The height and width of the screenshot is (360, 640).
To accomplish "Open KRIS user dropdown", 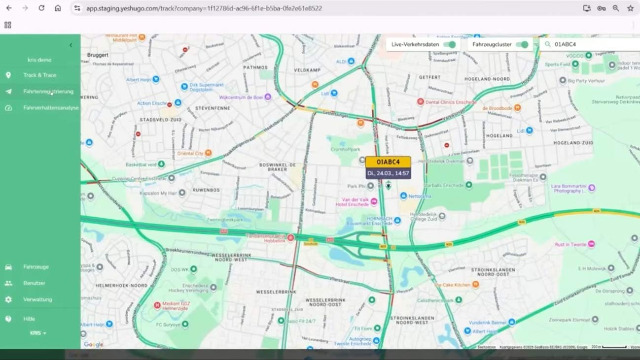I will (x=38, y=333).
